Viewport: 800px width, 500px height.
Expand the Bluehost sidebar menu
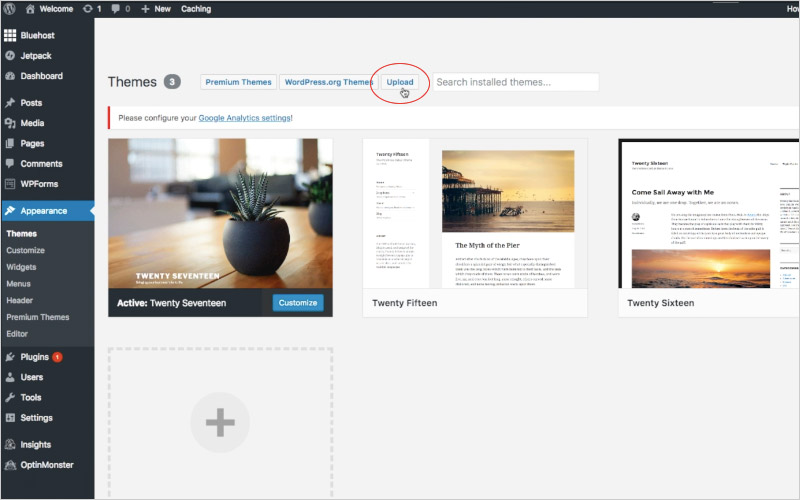[37, 35]
